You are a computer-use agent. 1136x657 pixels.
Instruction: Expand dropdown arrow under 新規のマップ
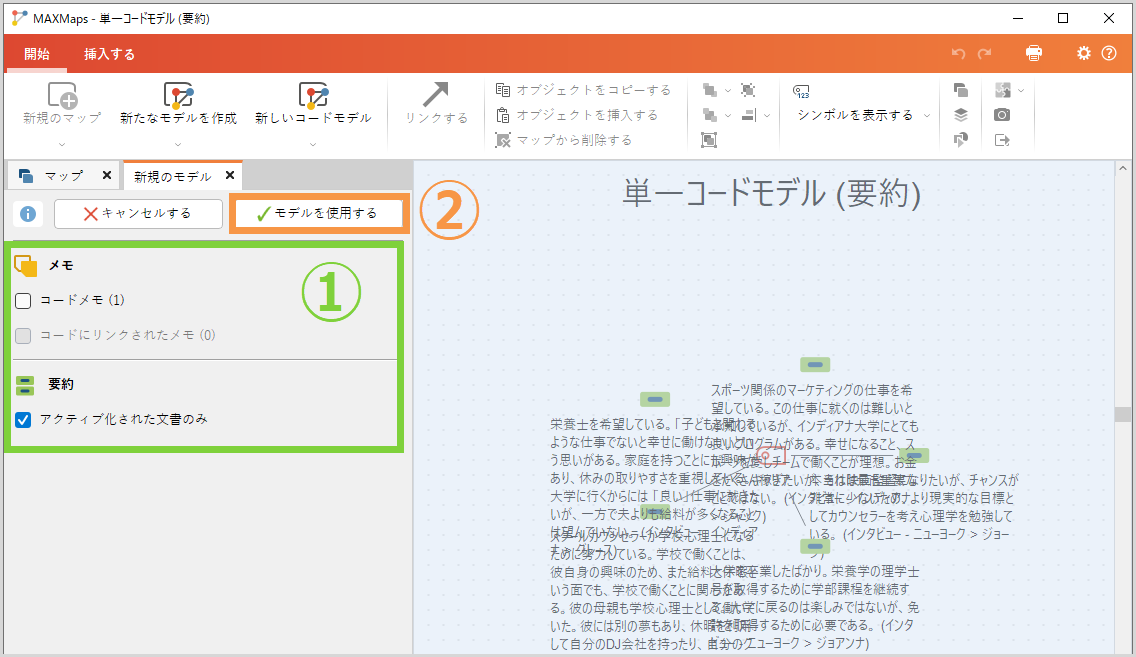(62, 144)
